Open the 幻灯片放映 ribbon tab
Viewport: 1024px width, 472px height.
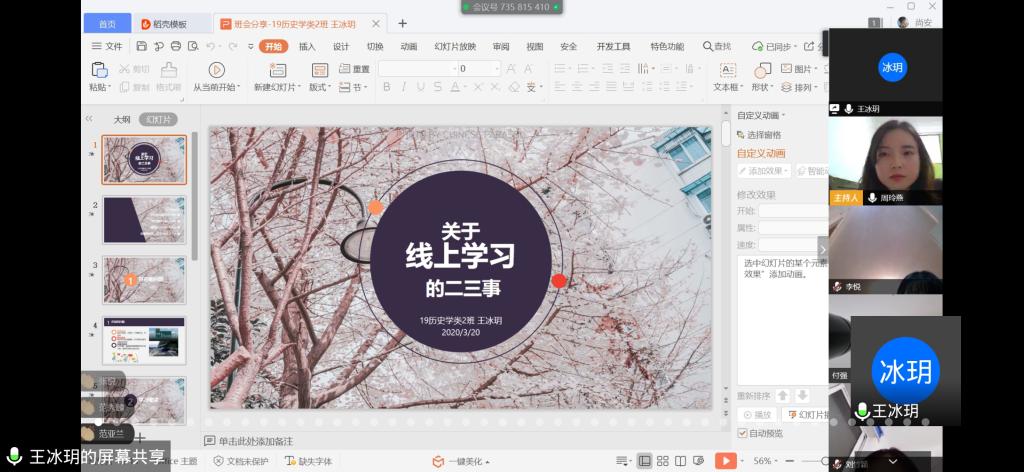pos(455,46)
